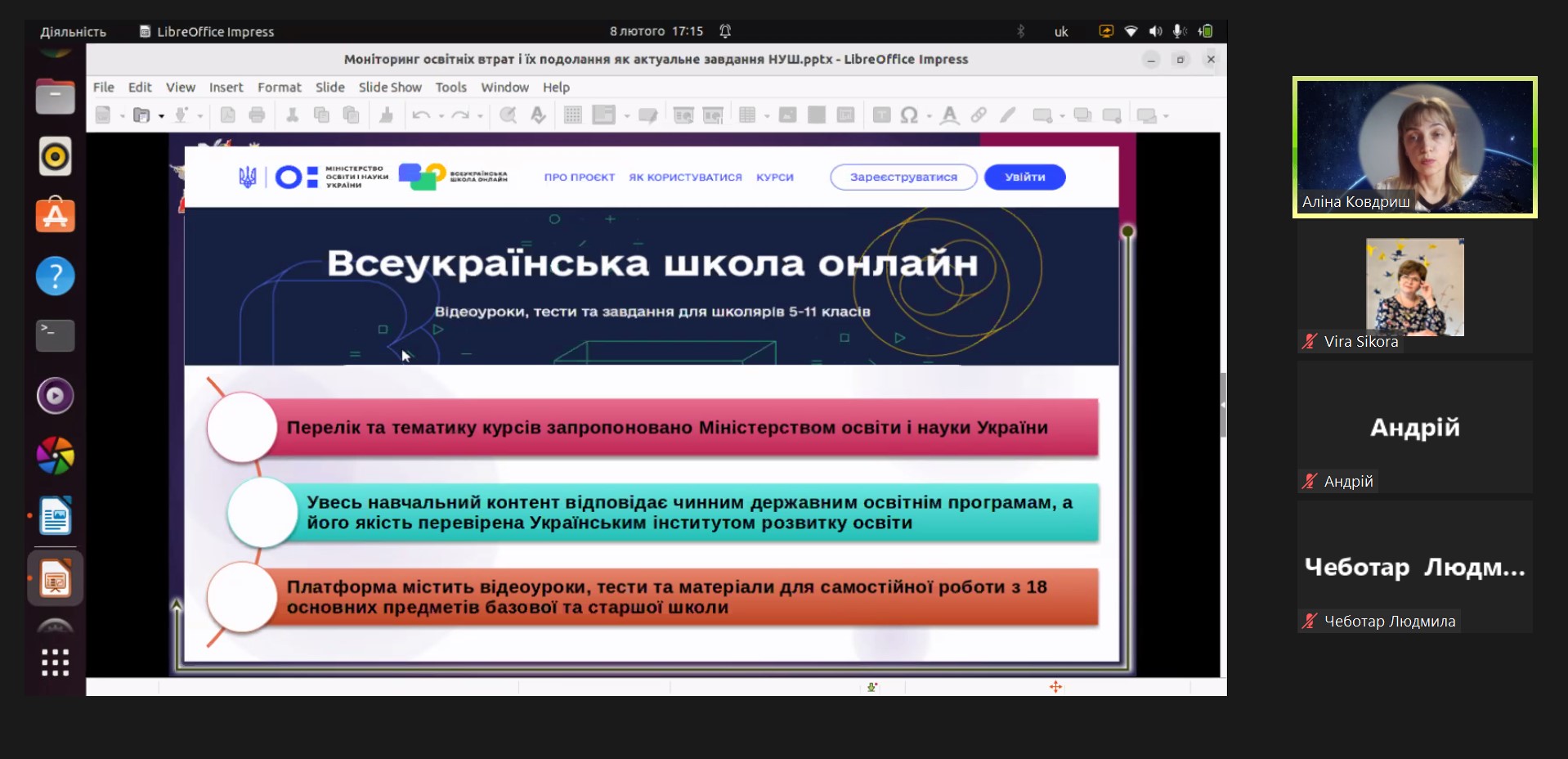Open Rhythmbox from the dock
1568x759 pixels.
[56, 156]
